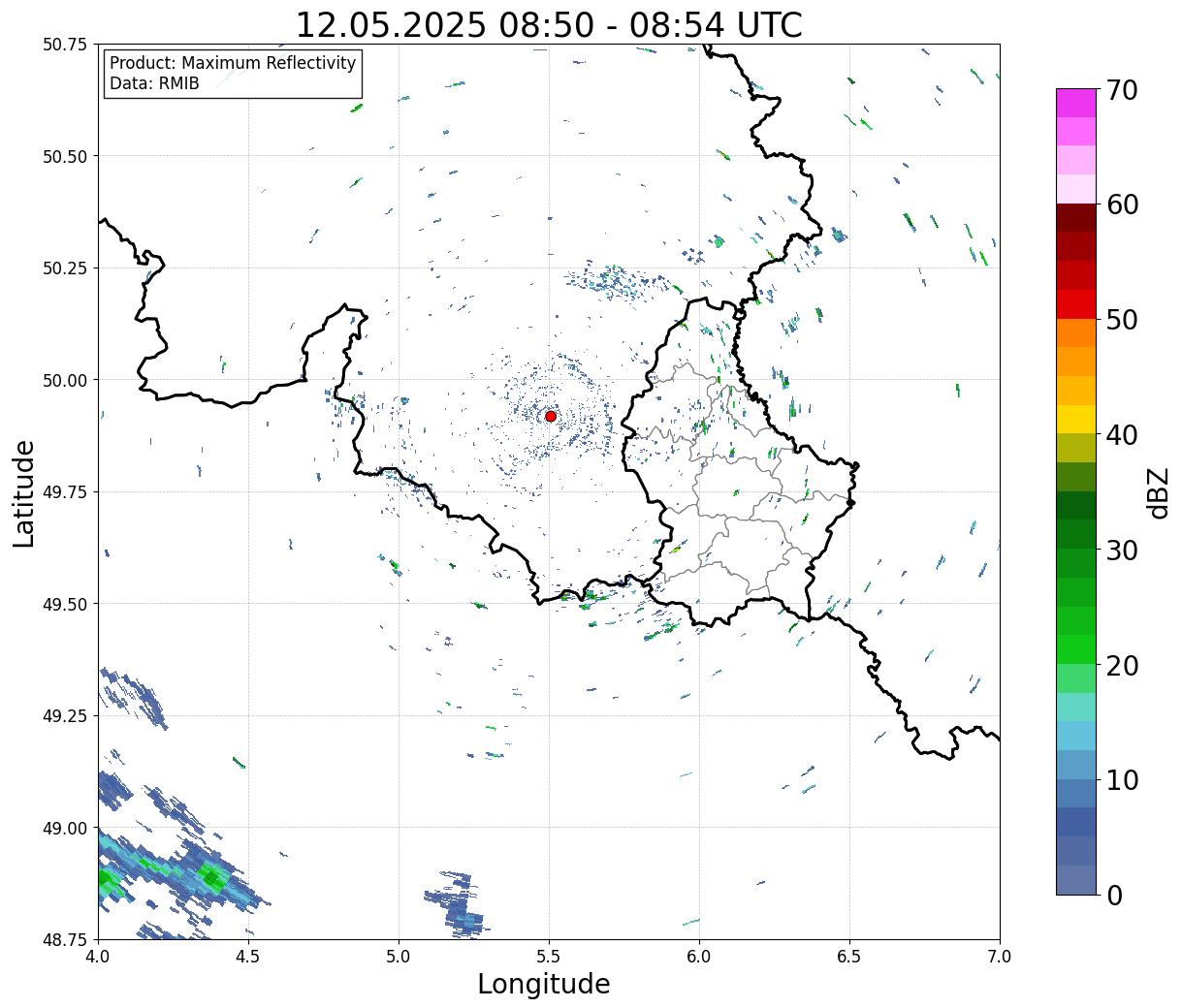Click the colorbar tick label 70

point(1121,90)
